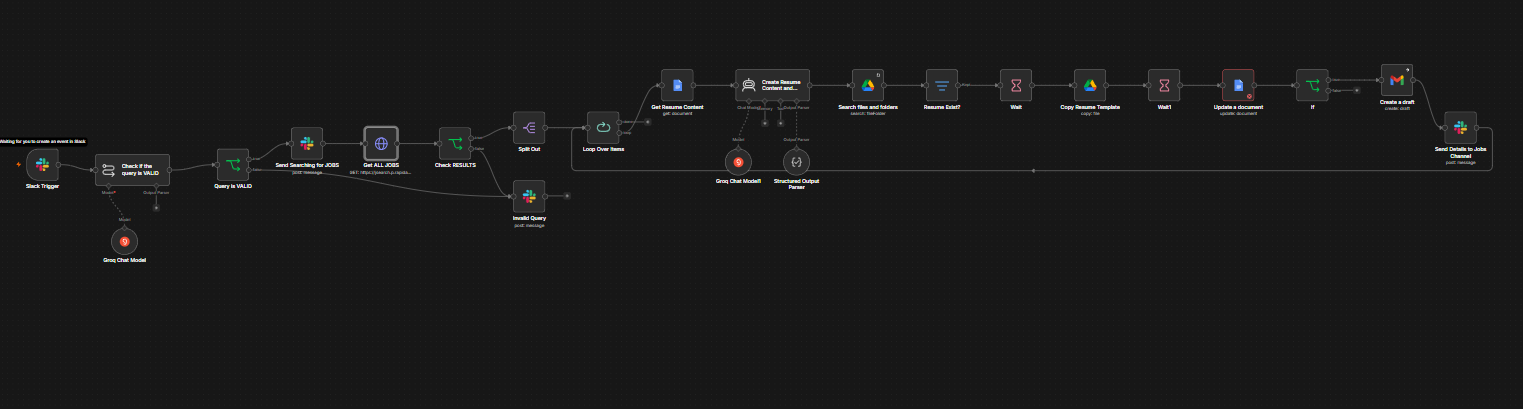The width and height of the screenshot is (1523, 409).
Task: Open the Query is VALID node
Action: (x=233, y=164)
